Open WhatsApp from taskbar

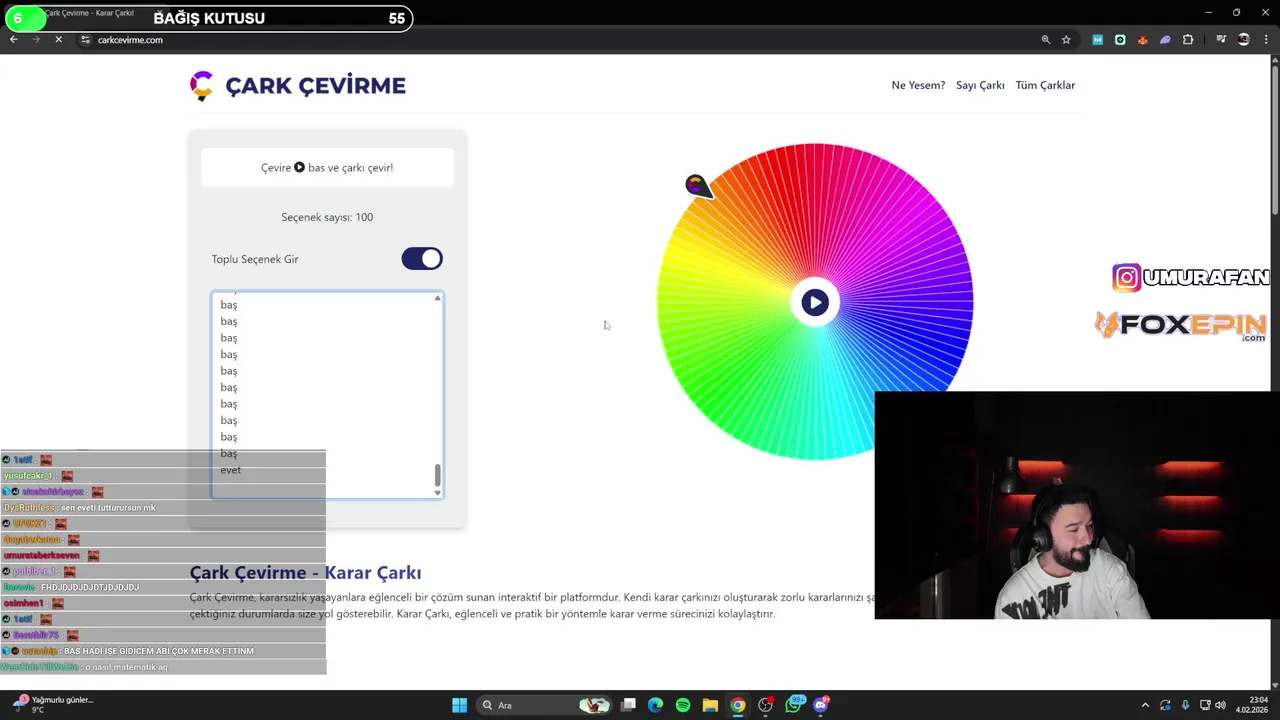click(794, 705)
